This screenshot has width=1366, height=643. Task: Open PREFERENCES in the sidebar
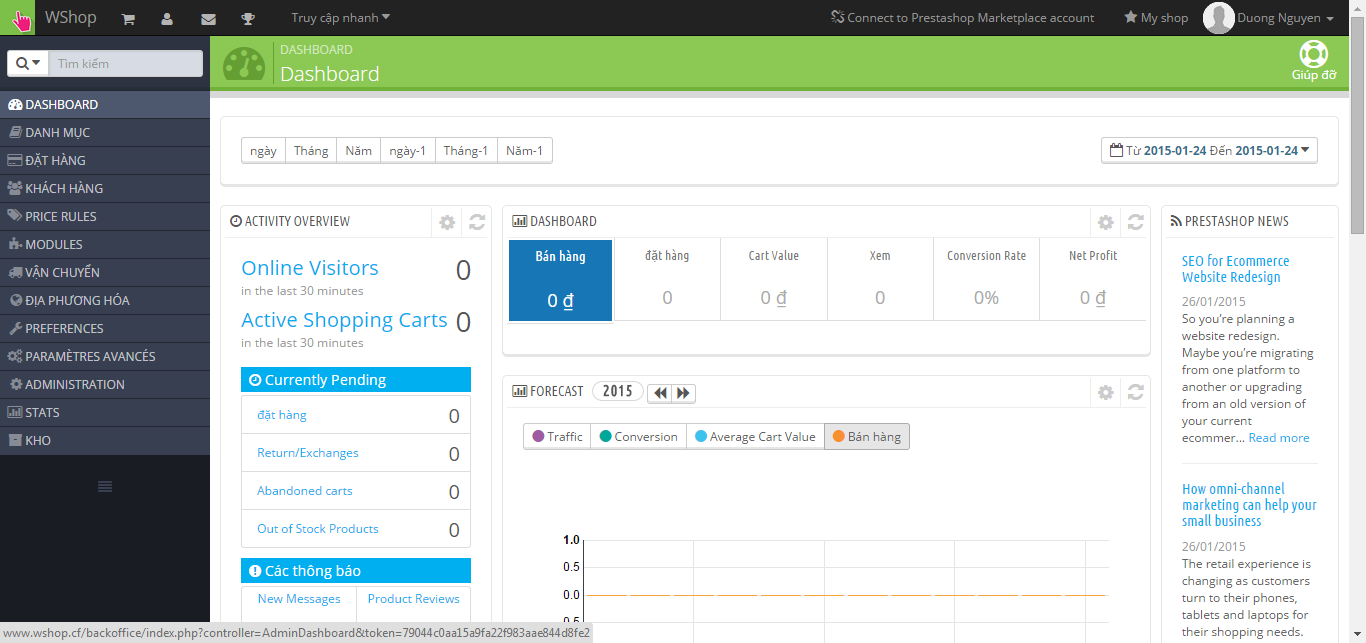[105, 328]
